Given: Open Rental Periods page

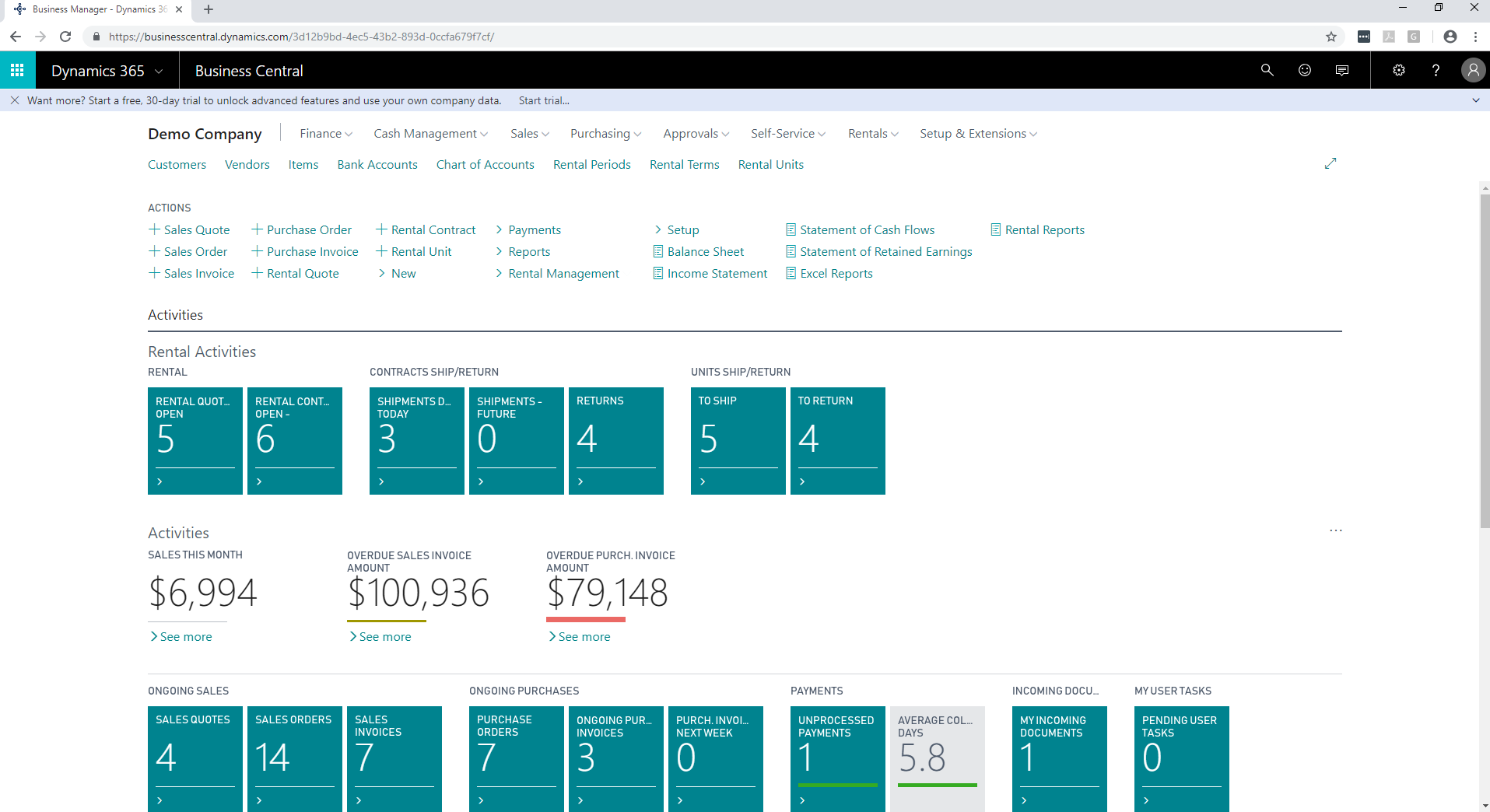Looking at the screenshot, I should [592, 164].
